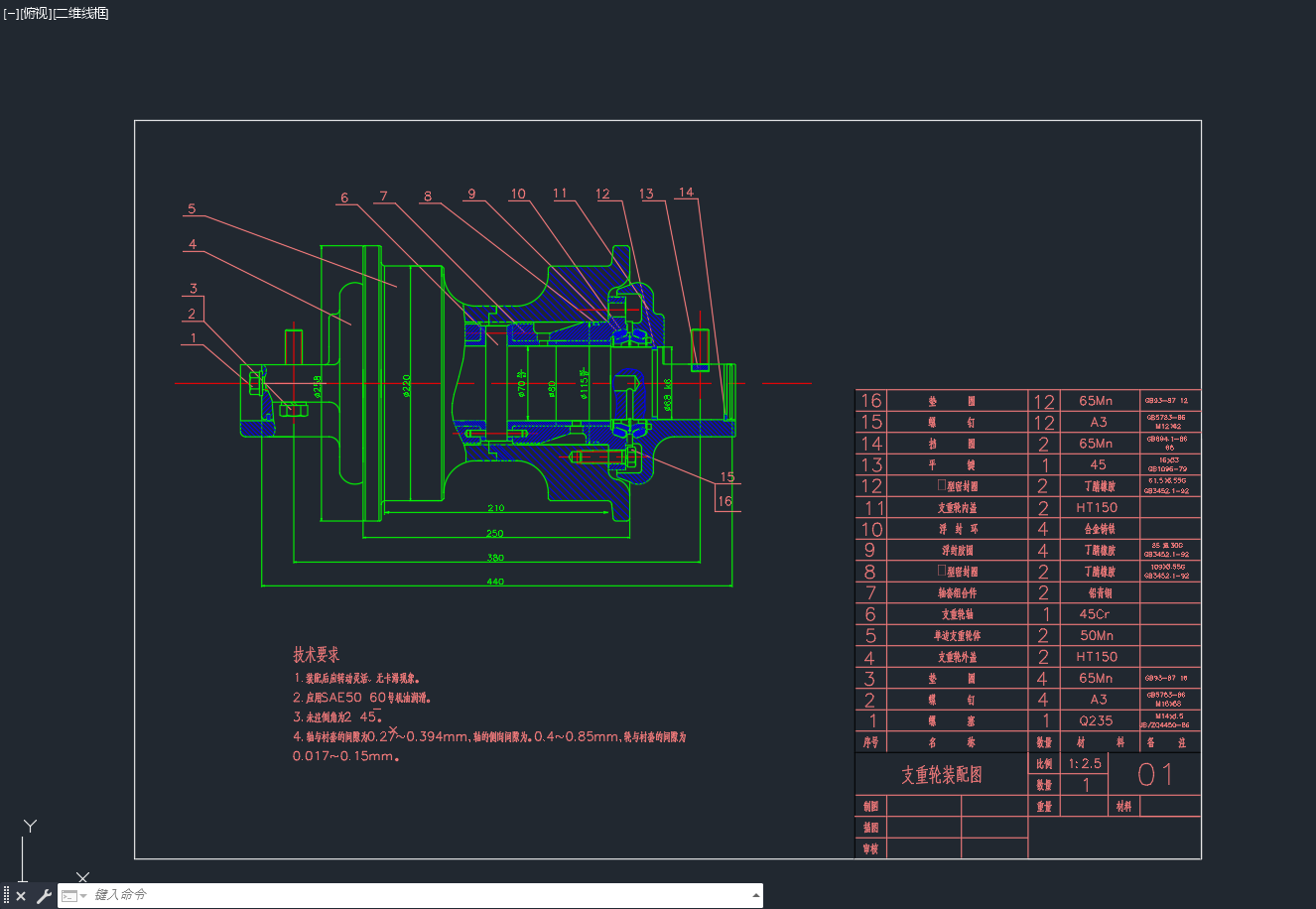Select HT150 in row 11 of parts list
Viewport: 1316px width, 909px height.
click(1097, 507)
